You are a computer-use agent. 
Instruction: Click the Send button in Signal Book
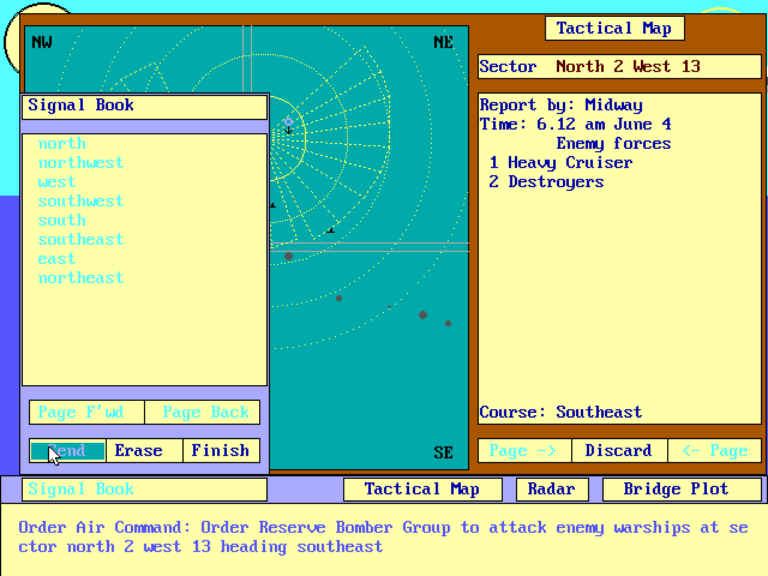tap(67, 451)
